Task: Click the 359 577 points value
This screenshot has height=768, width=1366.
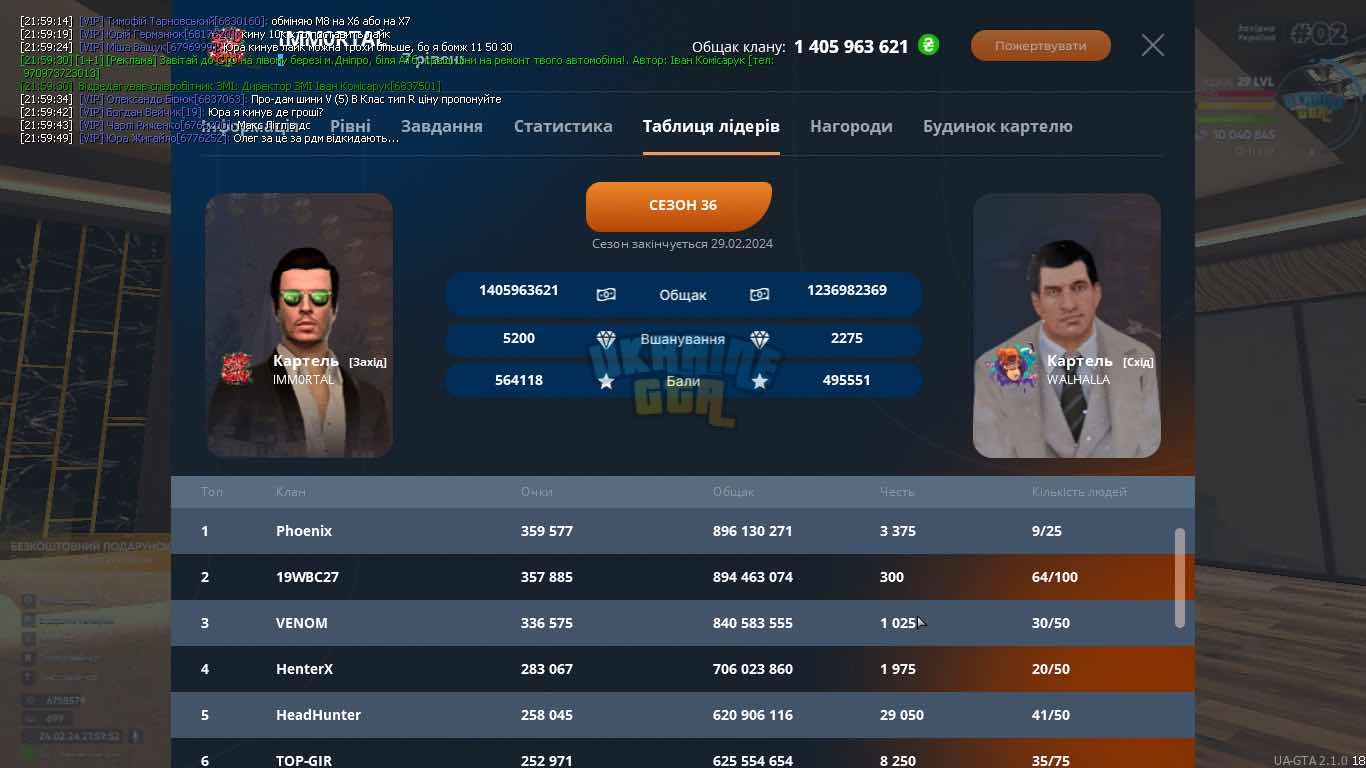Action: click(547, 531)
